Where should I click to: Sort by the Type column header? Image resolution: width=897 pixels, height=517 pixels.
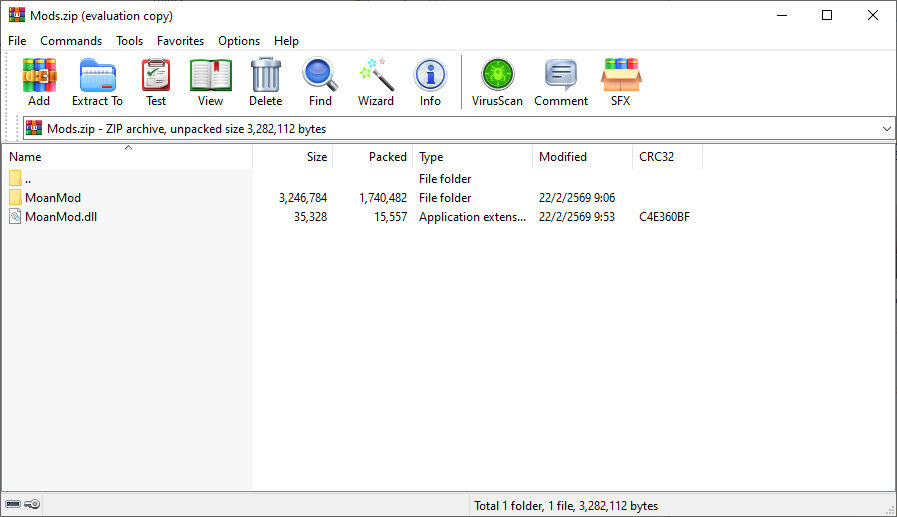tap(473, 157)
